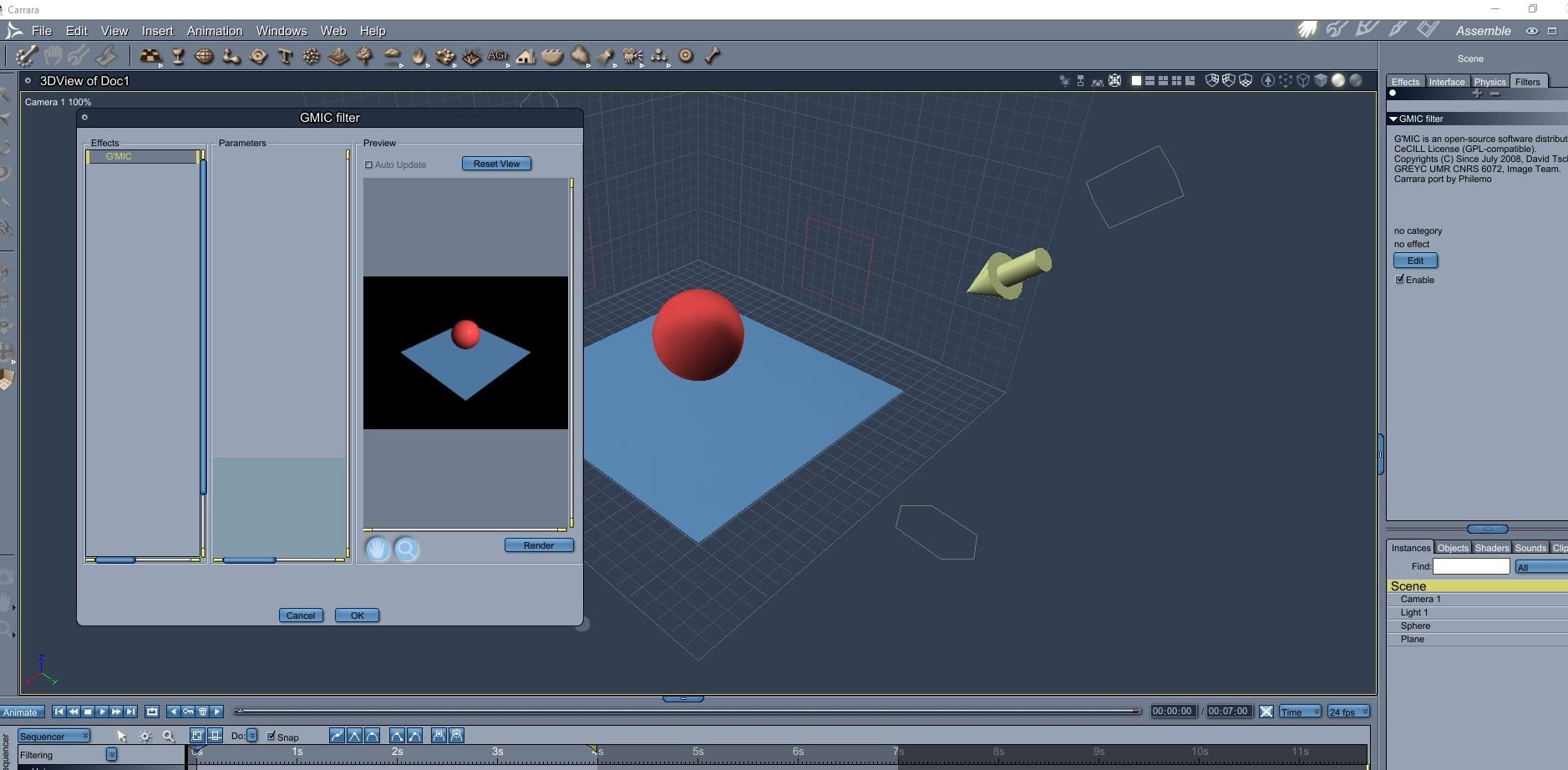Select the Particle emitter tool icon
Image resolution: width=1568 pixels, height=770 pixels.
[x=312, y=56]
